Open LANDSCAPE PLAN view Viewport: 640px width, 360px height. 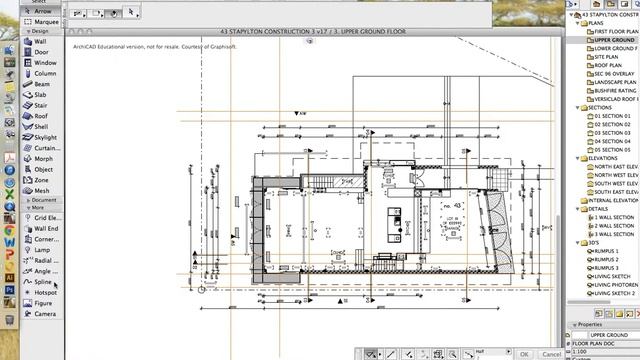coord(611,82)
